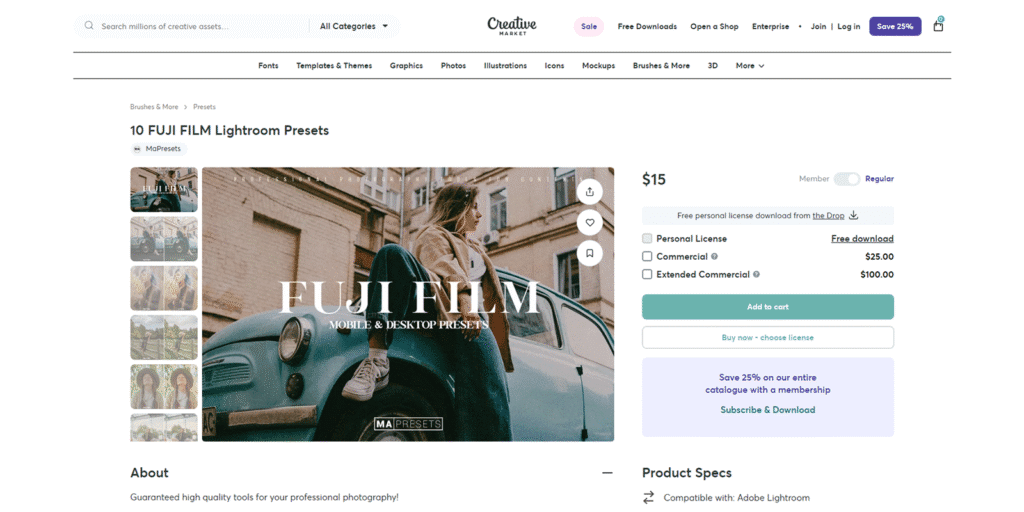Click the share icon on product image

[590, 192]
